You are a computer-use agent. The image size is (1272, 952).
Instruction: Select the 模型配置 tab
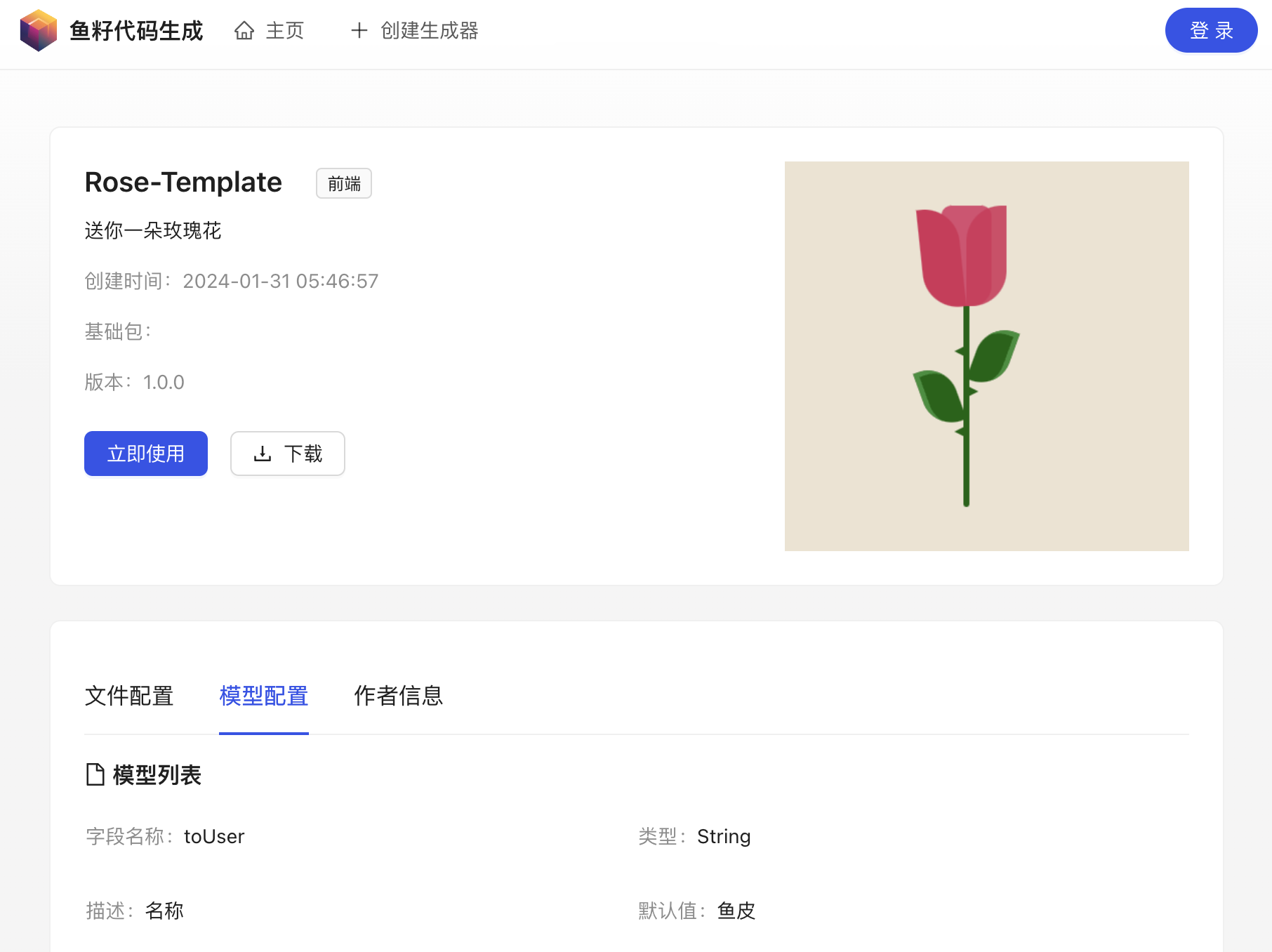pyautogui.click(x=263, y=696)
